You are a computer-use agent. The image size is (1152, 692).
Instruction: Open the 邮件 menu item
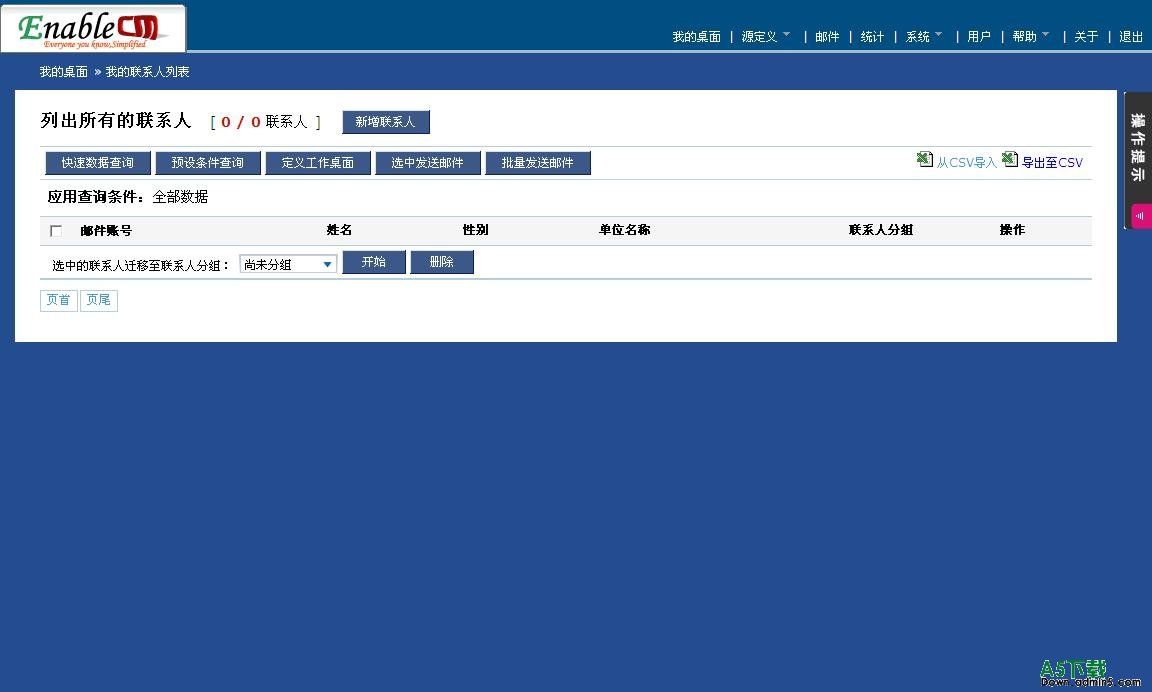point(827,36)
